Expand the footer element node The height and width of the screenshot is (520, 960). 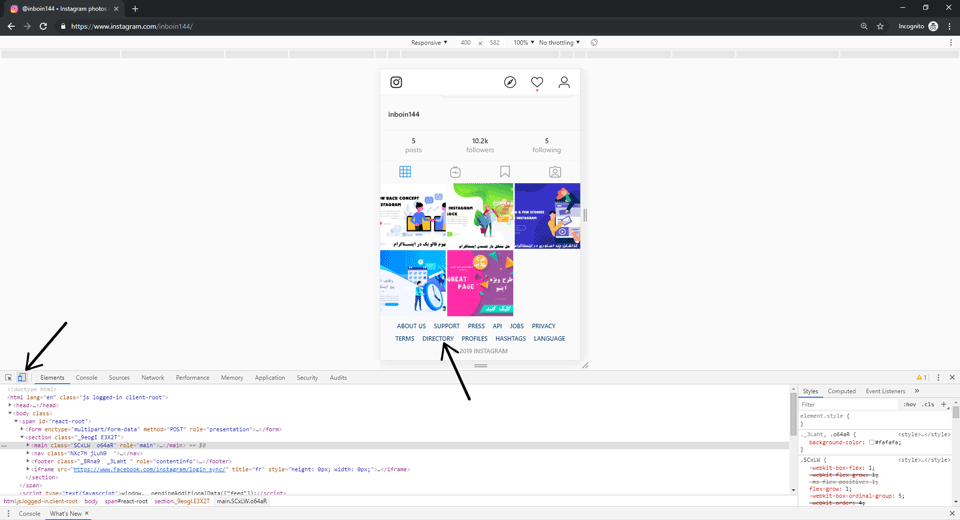click(28, 461)
